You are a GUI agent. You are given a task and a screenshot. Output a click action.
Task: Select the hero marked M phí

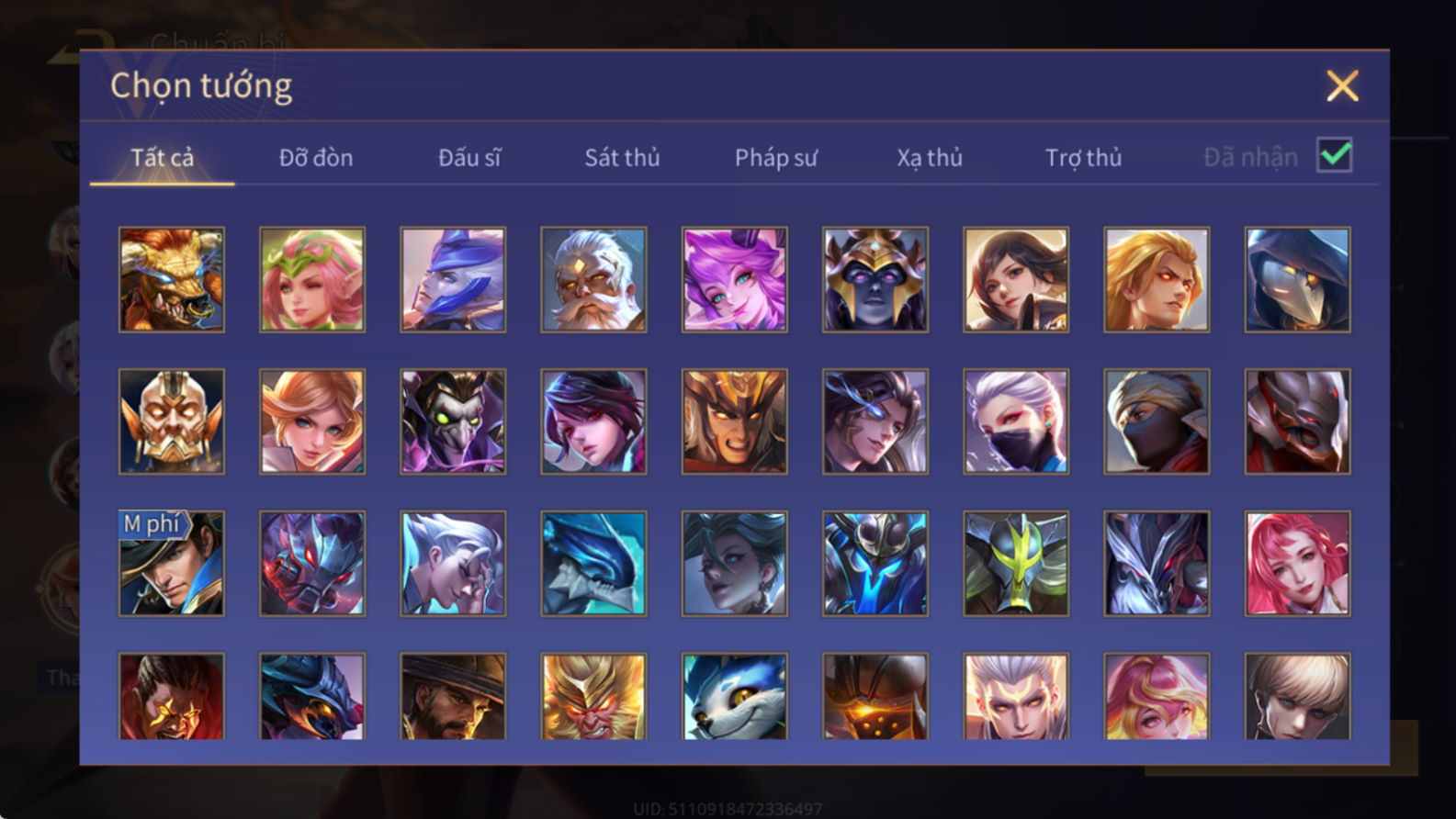coord(172,563)
